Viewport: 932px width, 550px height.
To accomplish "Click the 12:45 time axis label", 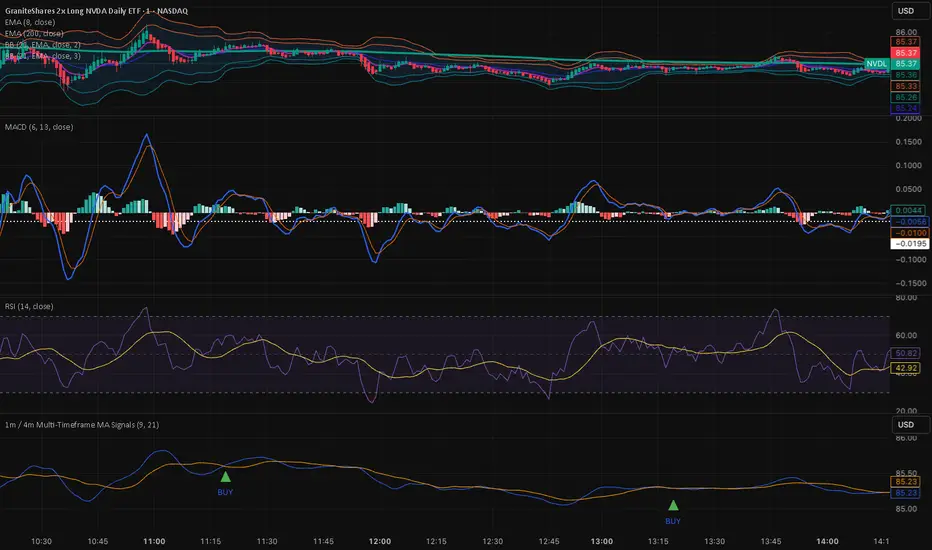I will tap(549, 541).
